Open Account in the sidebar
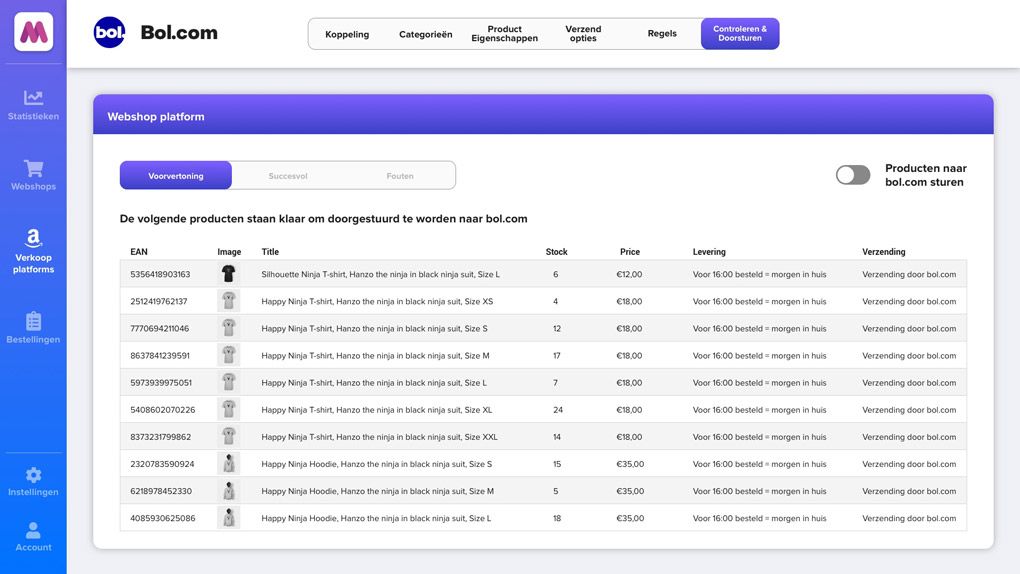Image resolution: width=1020 pixels, height=574 pixels. [33, 537]
